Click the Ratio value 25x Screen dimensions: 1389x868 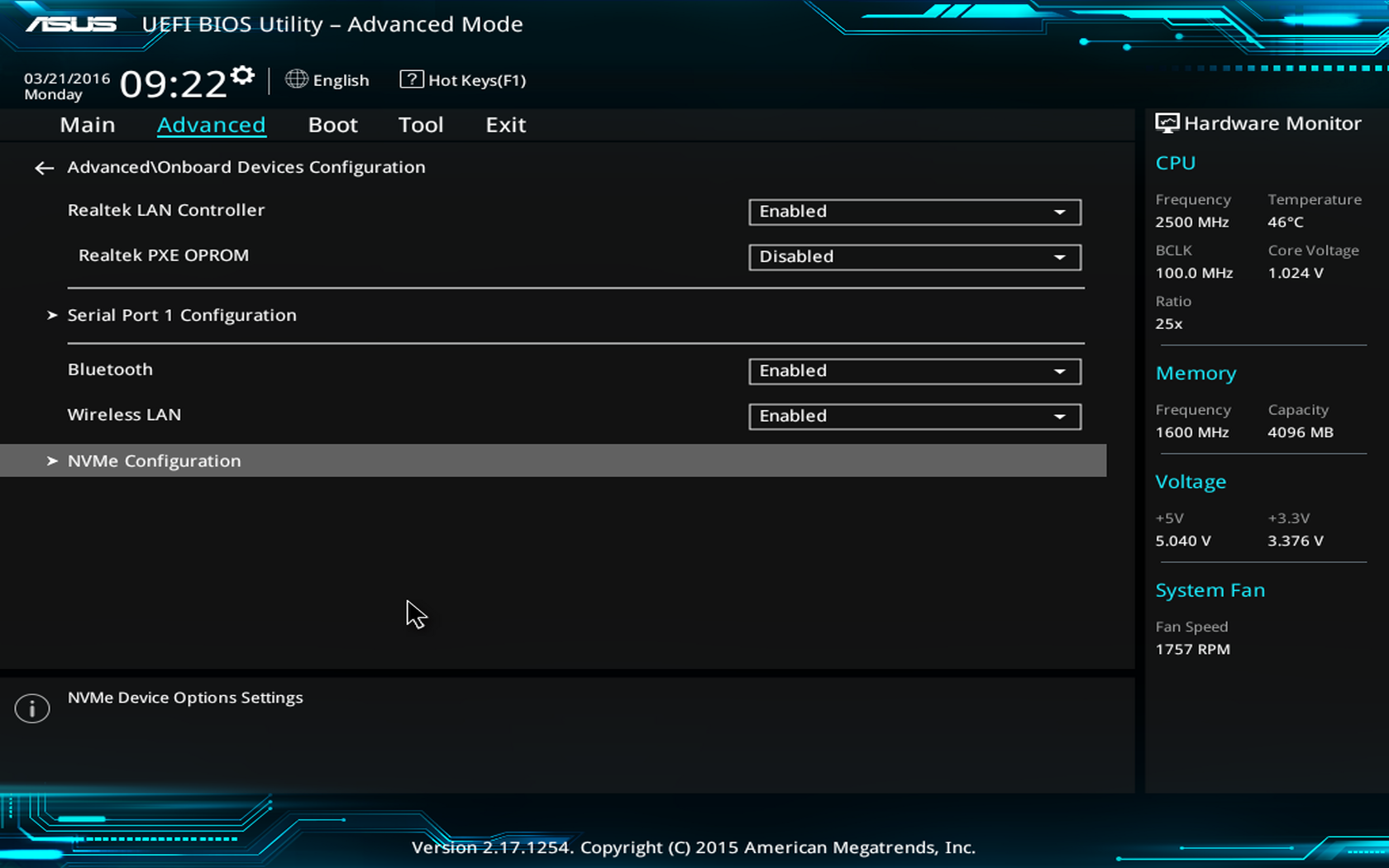click(x=1169, y=324)
